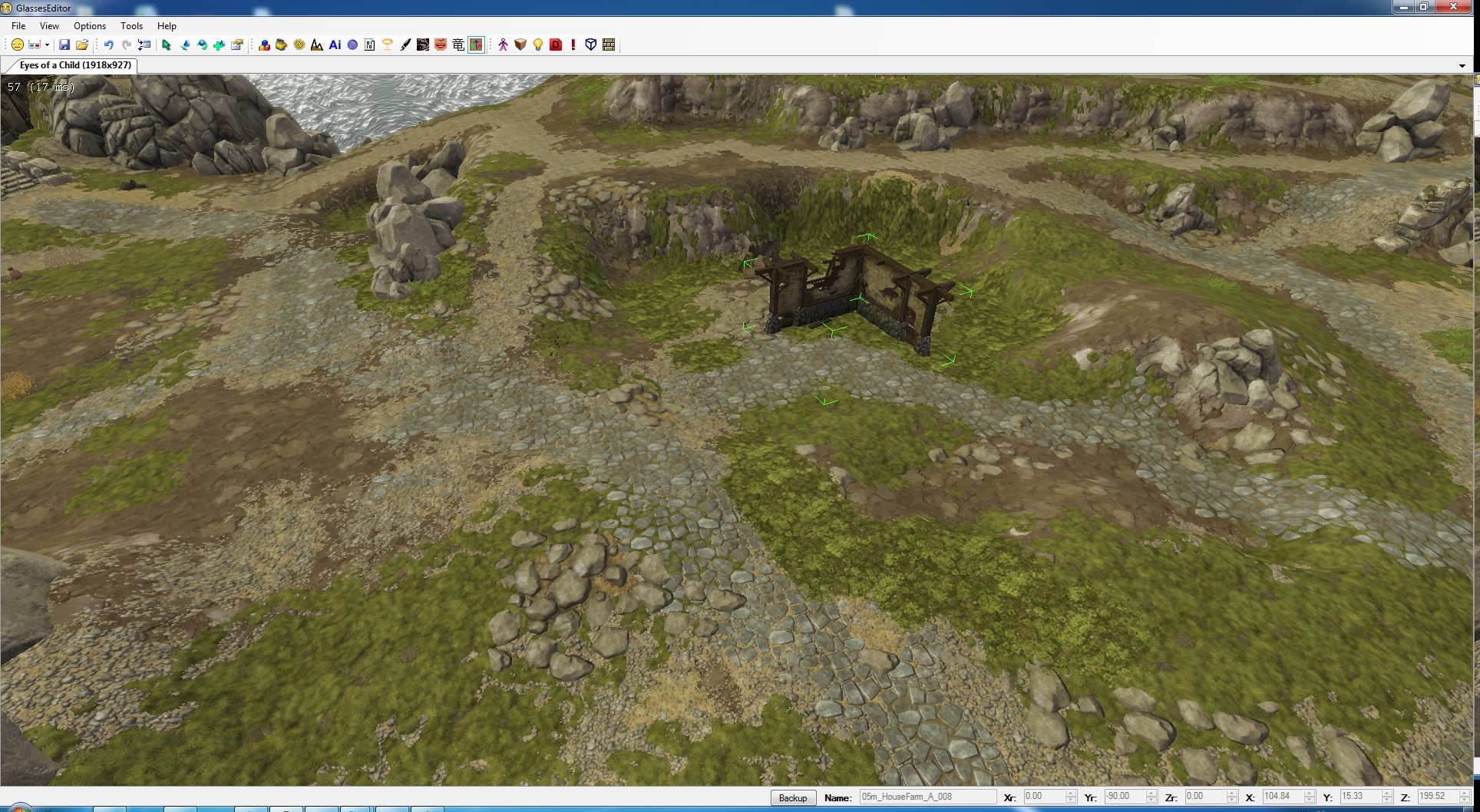Click the Backup button

pos(792,797)
